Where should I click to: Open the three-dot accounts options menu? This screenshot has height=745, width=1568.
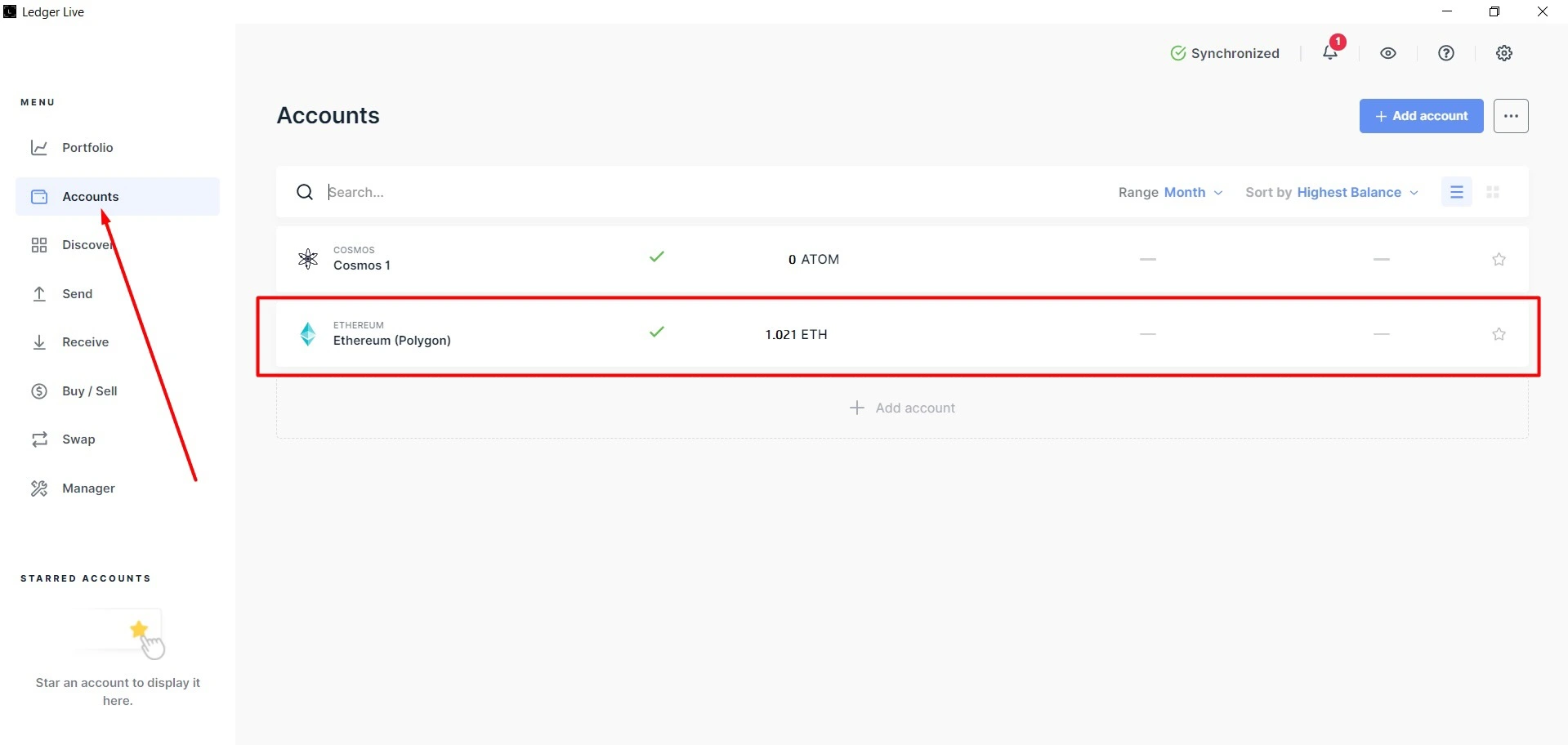pos(1511,116)
